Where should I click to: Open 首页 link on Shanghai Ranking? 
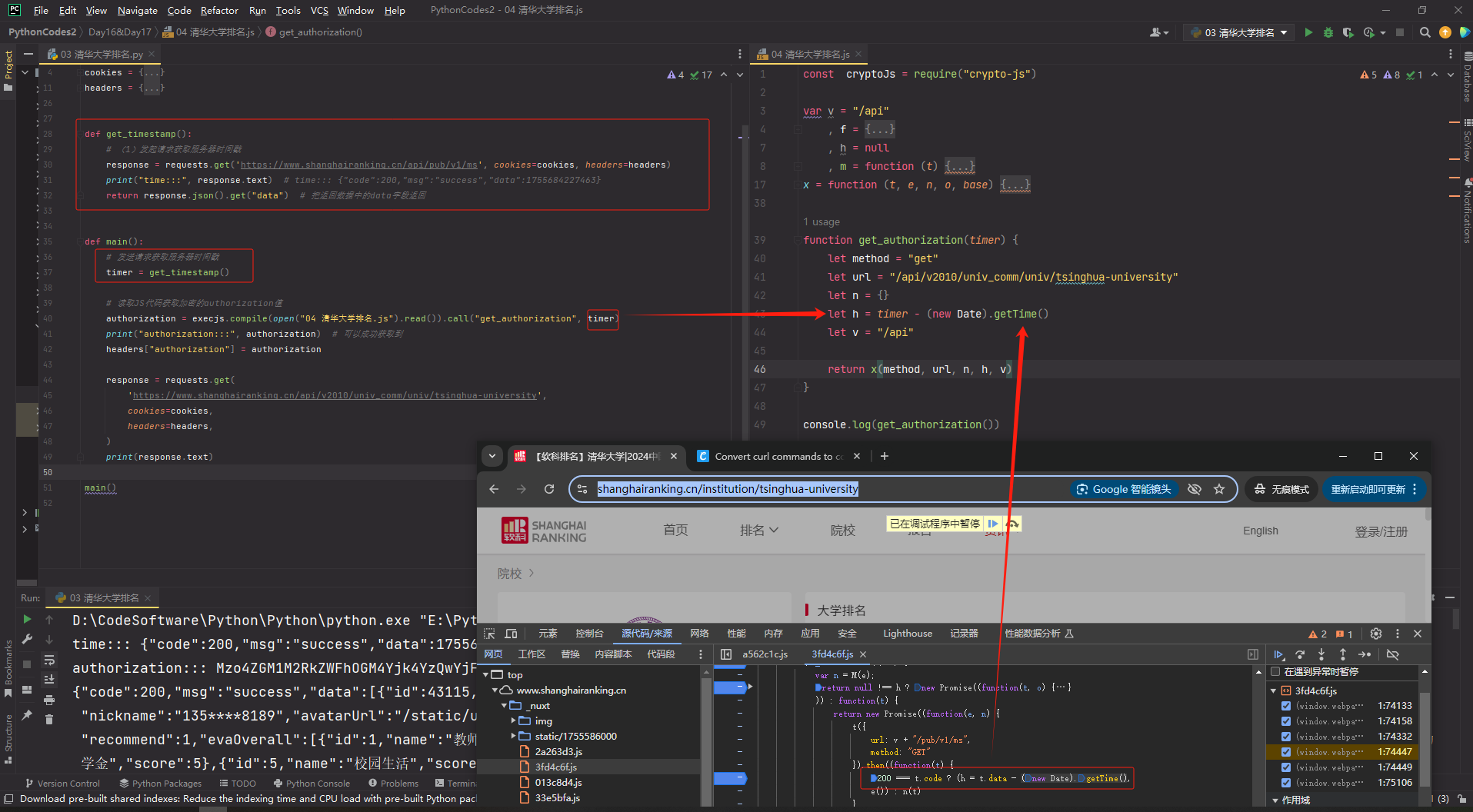[675, 531]
